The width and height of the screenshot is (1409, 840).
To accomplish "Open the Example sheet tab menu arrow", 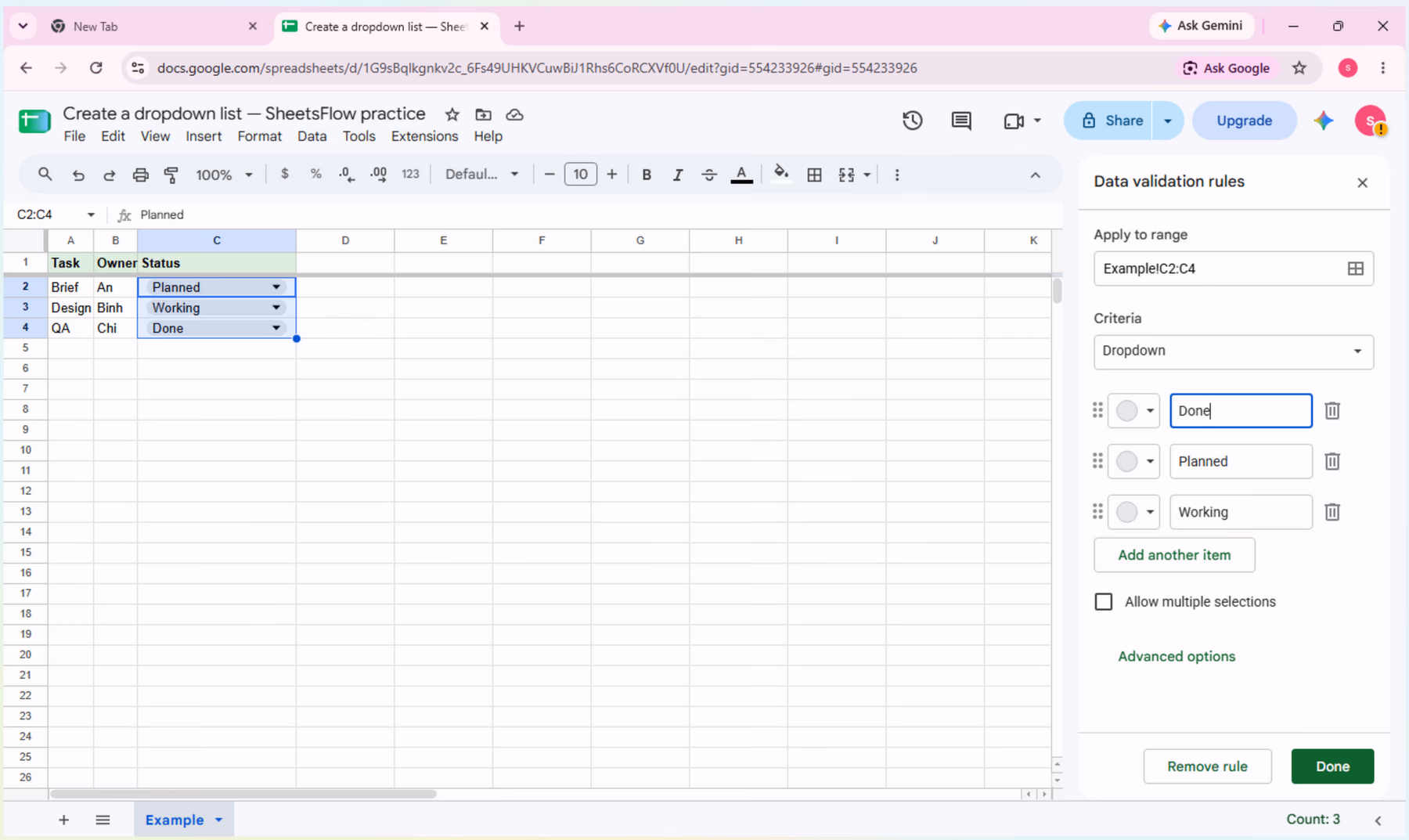I will (218, 820).
